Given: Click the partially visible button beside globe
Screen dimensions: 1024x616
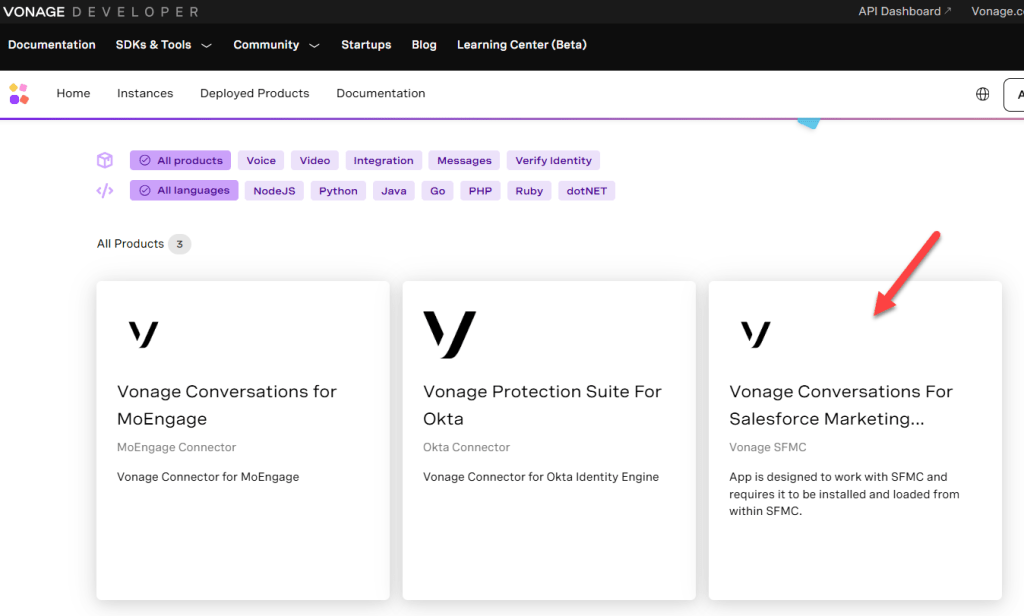Looking at the screenshot, I should 1014,95.
